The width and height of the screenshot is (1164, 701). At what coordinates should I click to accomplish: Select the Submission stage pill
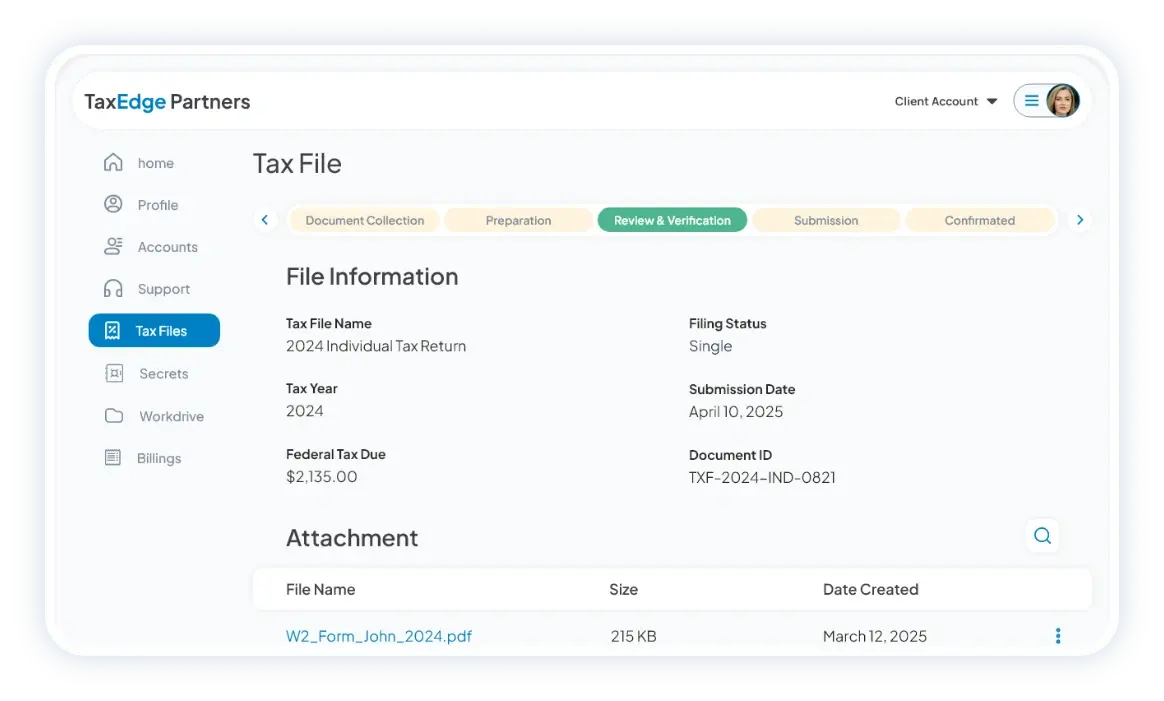pos(826,219)
